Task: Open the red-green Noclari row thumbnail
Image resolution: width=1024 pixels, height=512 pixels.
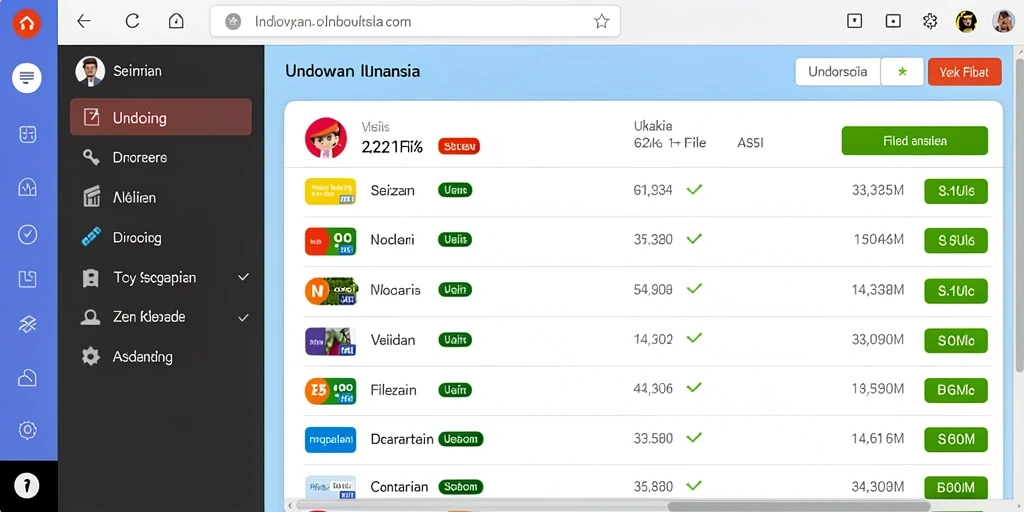Action: 330,241
